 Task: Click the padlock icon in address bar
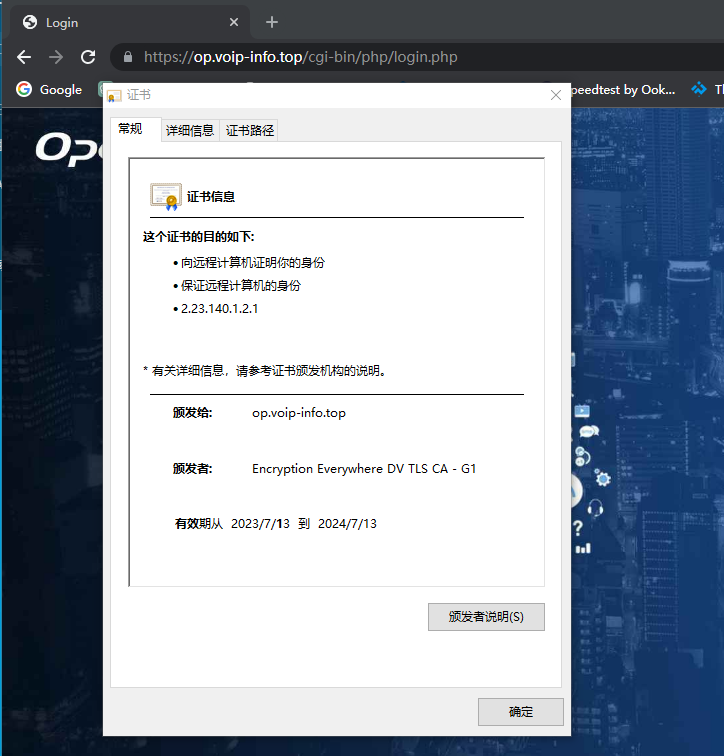click(128, 57)
